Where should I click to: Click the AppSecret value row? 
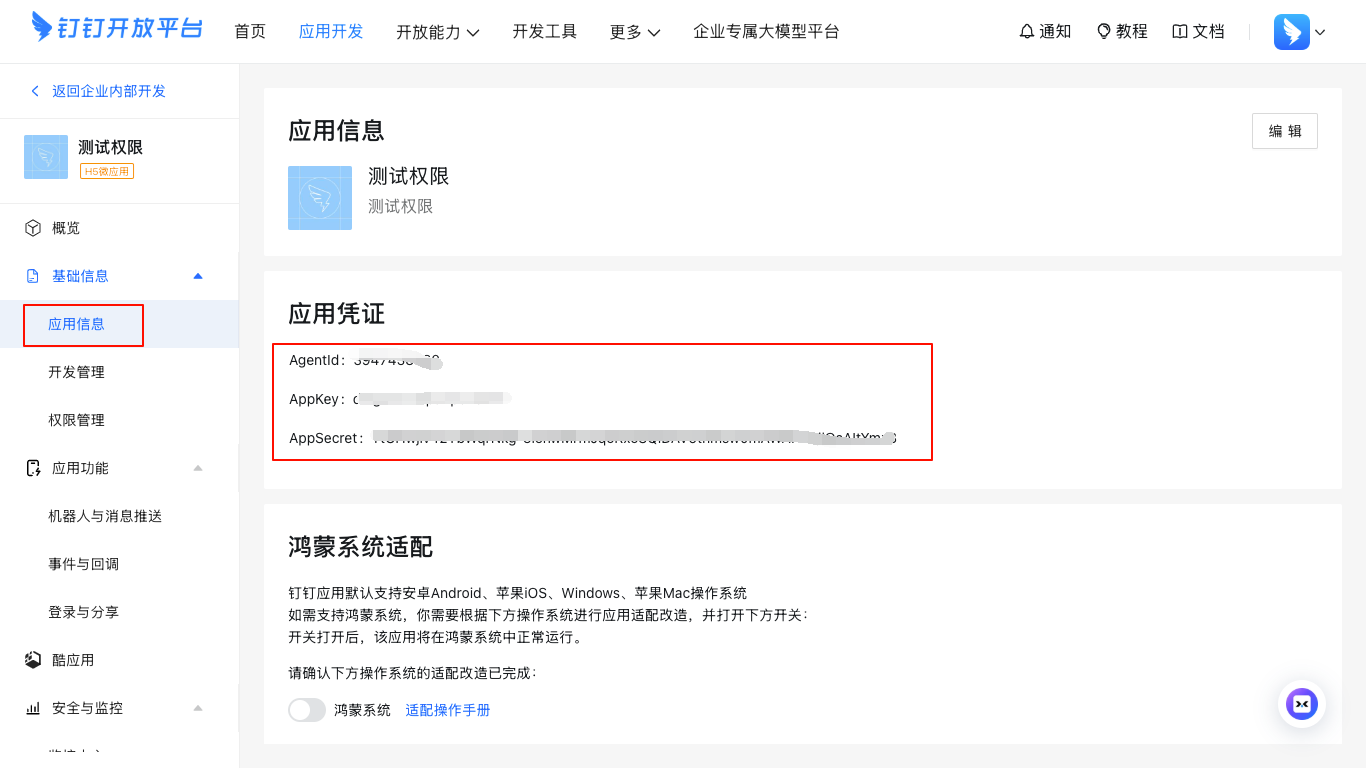click(x=593, y=438)
